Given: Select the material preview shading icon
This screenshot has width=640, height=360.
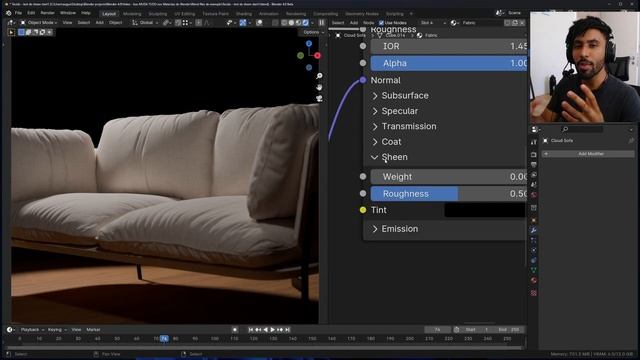Looking at the screenshot, I should click(x=298, y=23).
